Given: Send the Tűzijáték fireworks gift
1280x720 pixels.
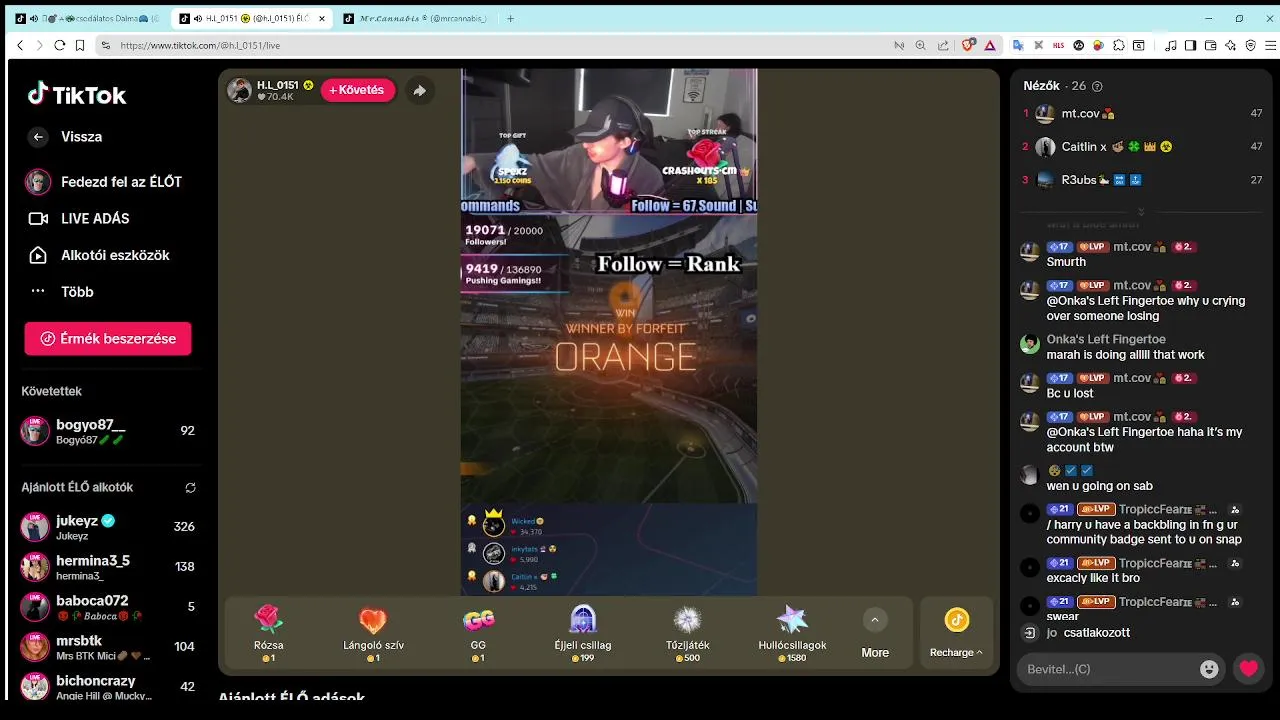Looking at the screenshot, I should click(x=688, y=634).
